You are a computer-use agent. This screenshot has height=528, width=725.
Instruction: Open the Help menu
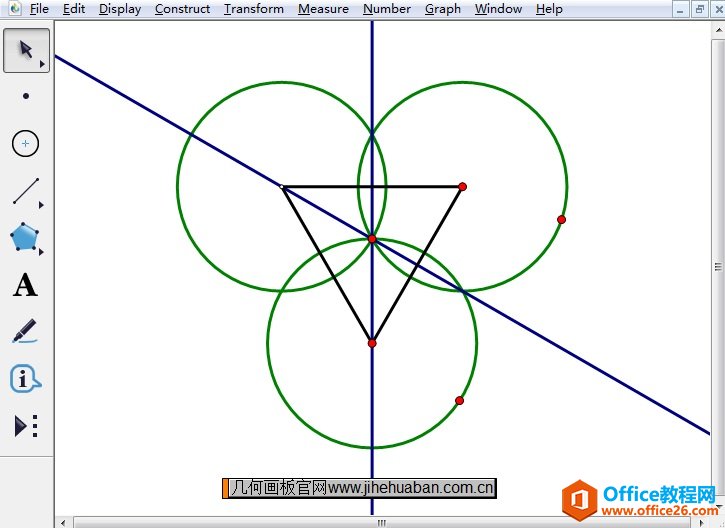coord(549,9)
